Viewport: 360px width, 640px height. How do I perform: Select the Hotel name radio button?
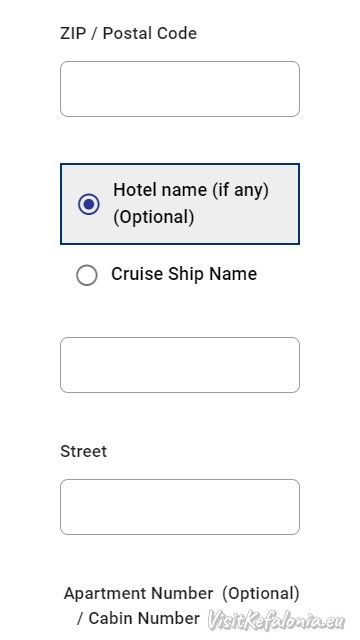89,204
